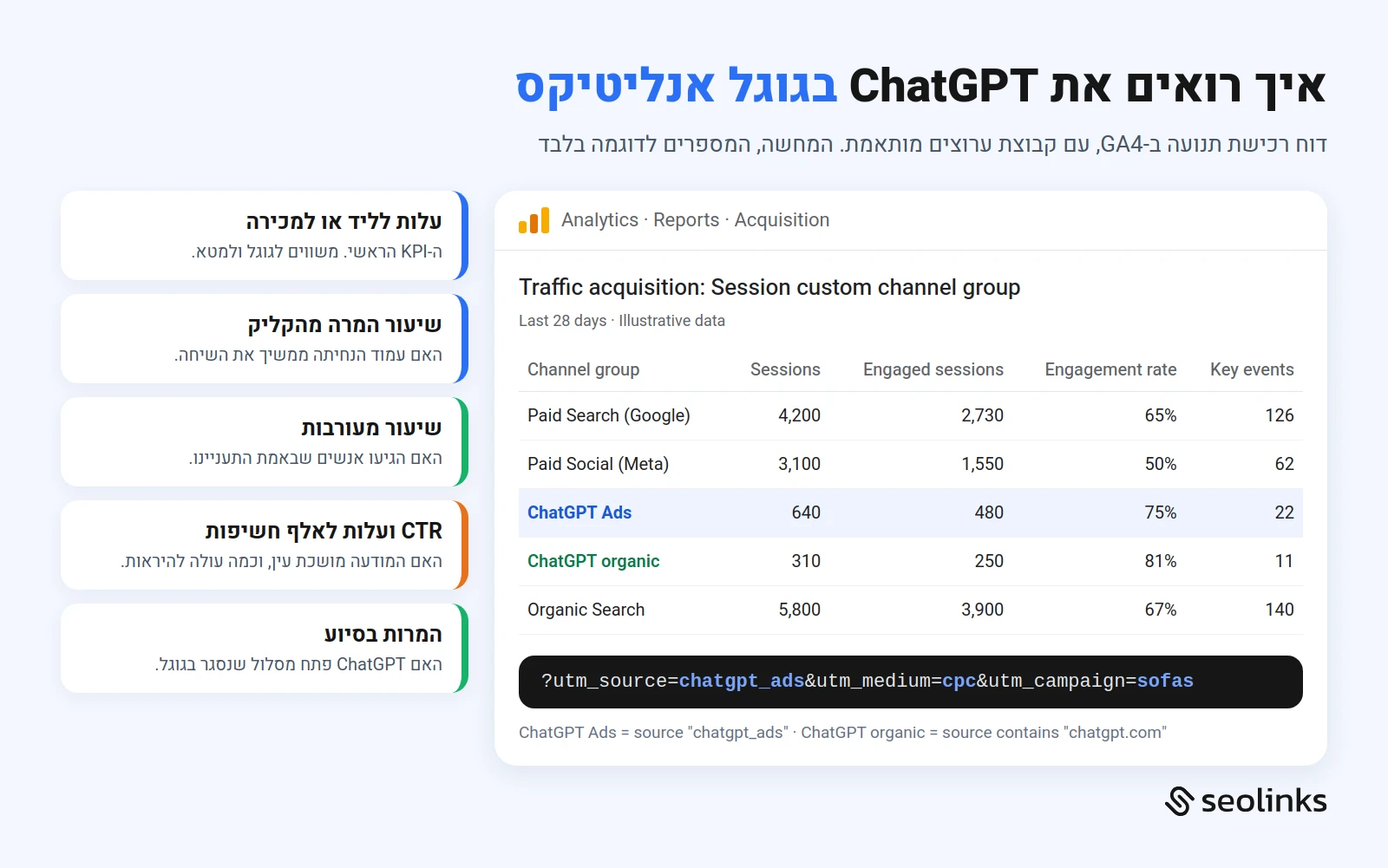Select the 'שיעור מעורבות' card
The height and width of the screenshot is (868, 1388).
pyautogui.click(x=265, y=442)
